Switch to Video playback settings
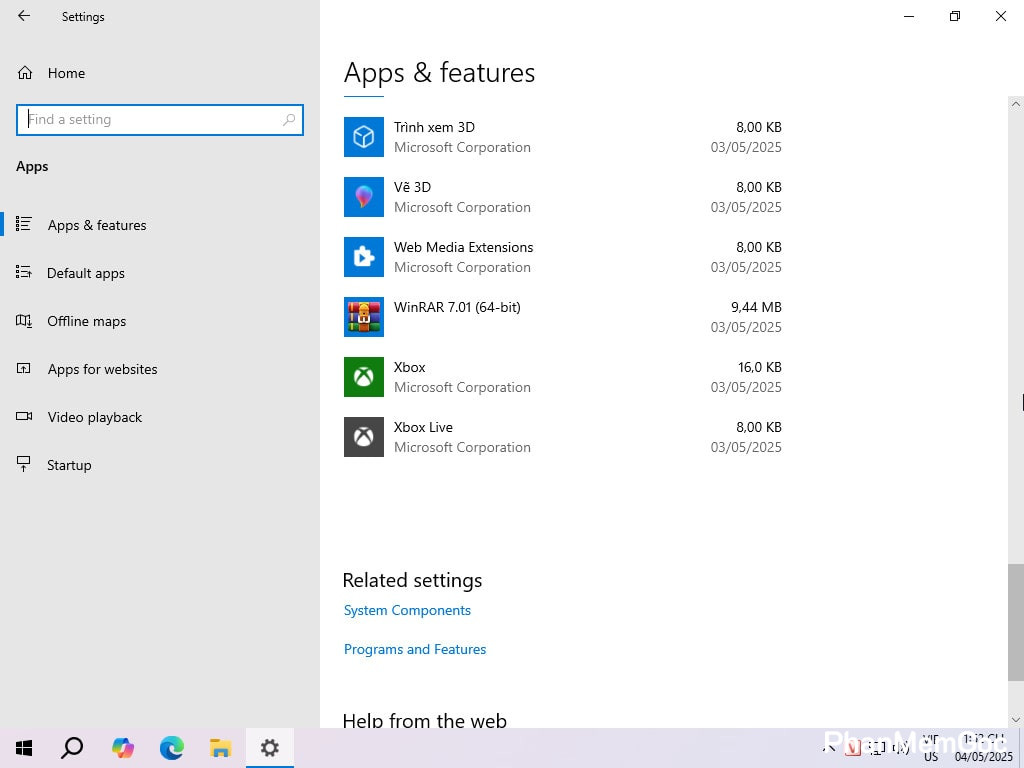Screen dimensions: 1024x768 pos(94,417)
